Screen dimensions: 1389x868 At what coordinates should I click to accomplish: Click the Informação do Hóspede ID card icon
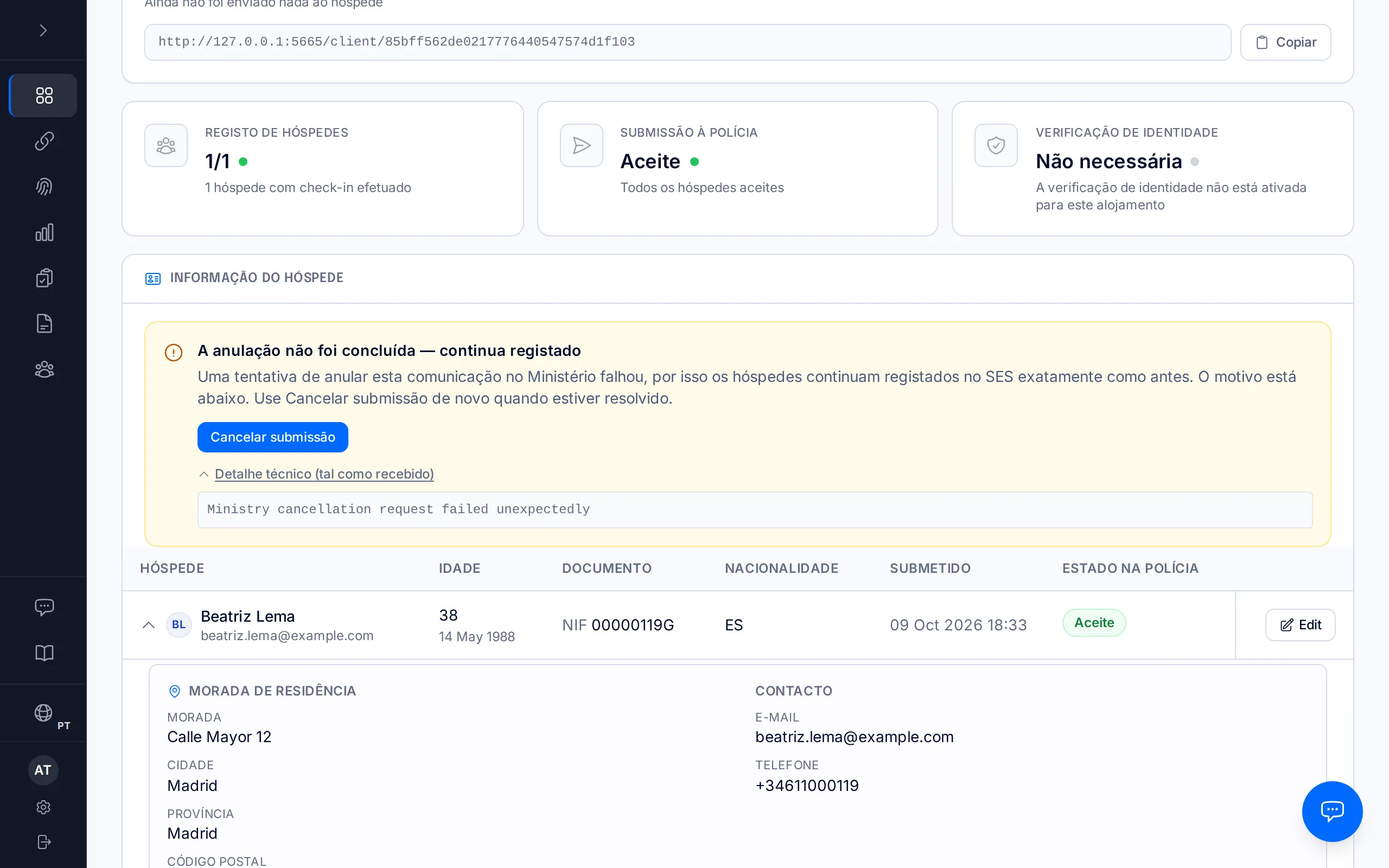152,278
